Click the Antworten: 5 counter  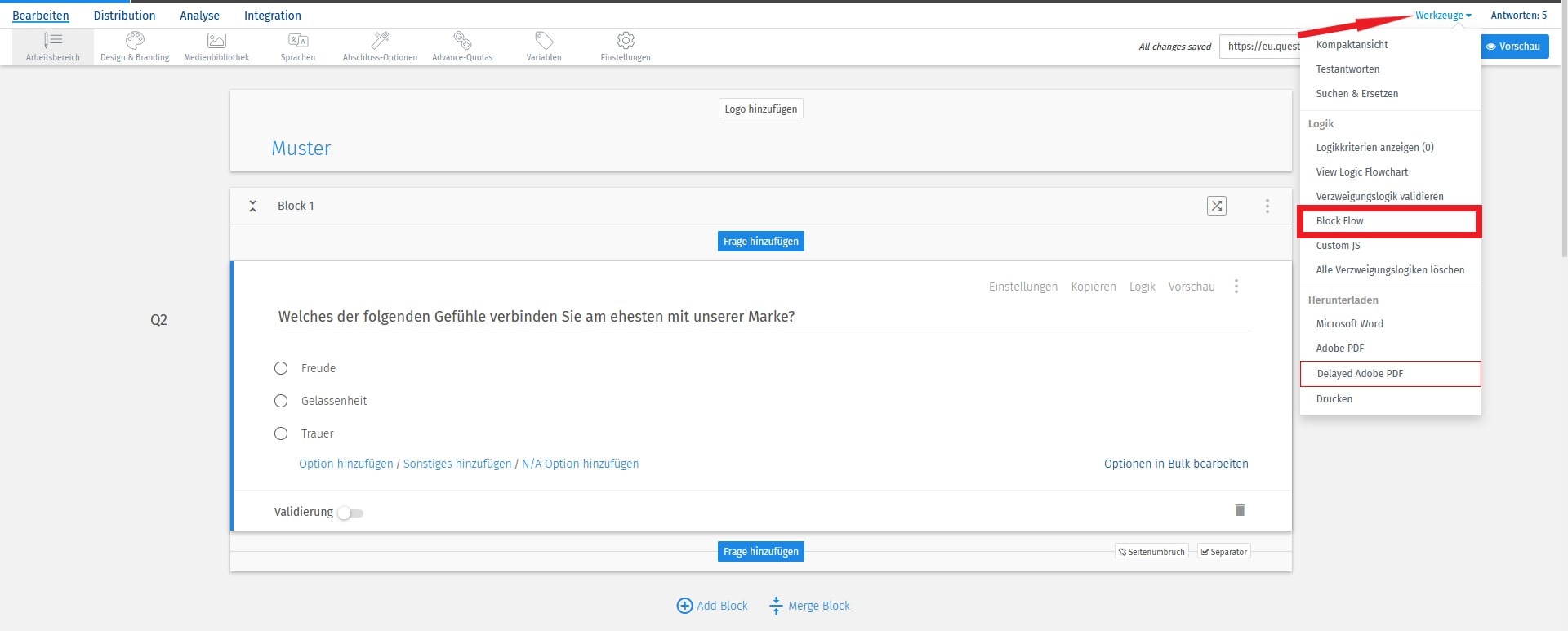[1519, 16]
